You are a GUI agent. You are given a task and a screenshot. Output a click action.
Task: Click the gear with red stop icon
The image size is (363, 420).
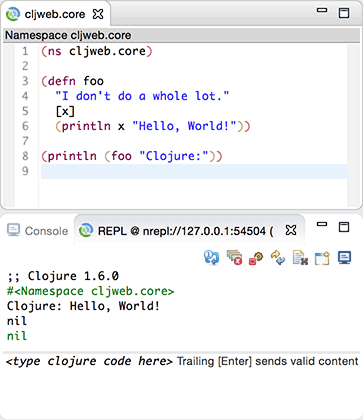(256, 258)
